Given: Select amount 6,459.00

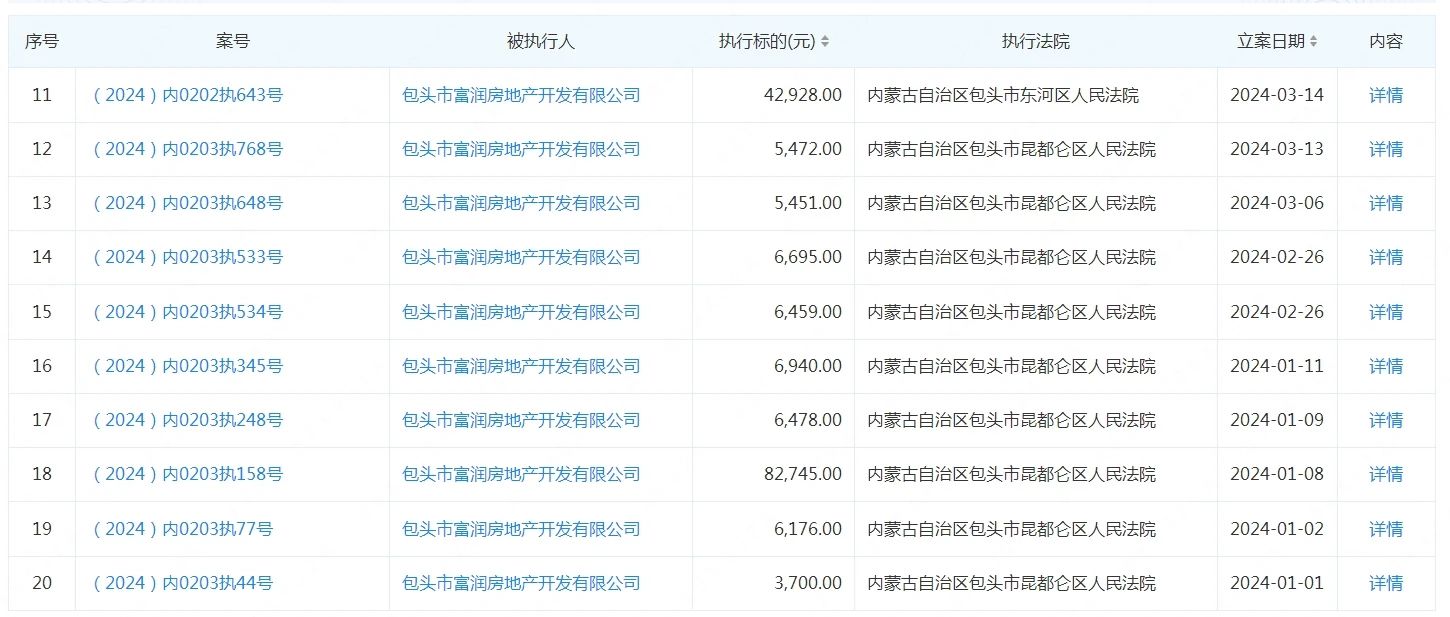Looking at the screenshot, I should (807, 312).
